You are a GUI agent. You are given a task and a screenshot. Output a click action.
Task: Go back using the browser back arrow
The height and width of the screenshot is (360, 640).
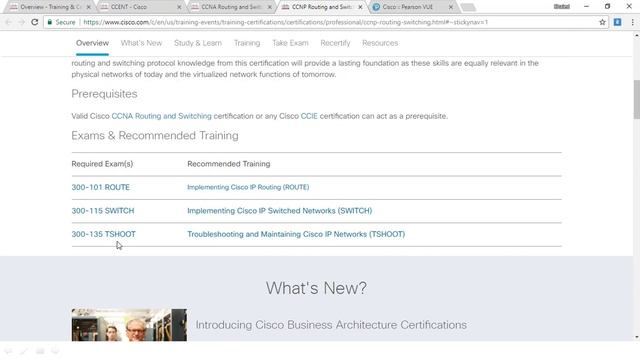[x=9, y=22]
